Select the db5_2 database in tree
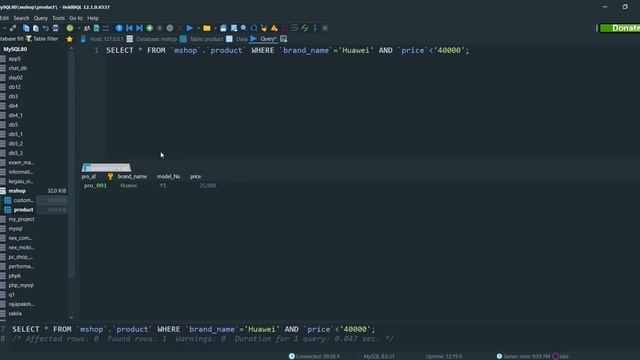 16,144
